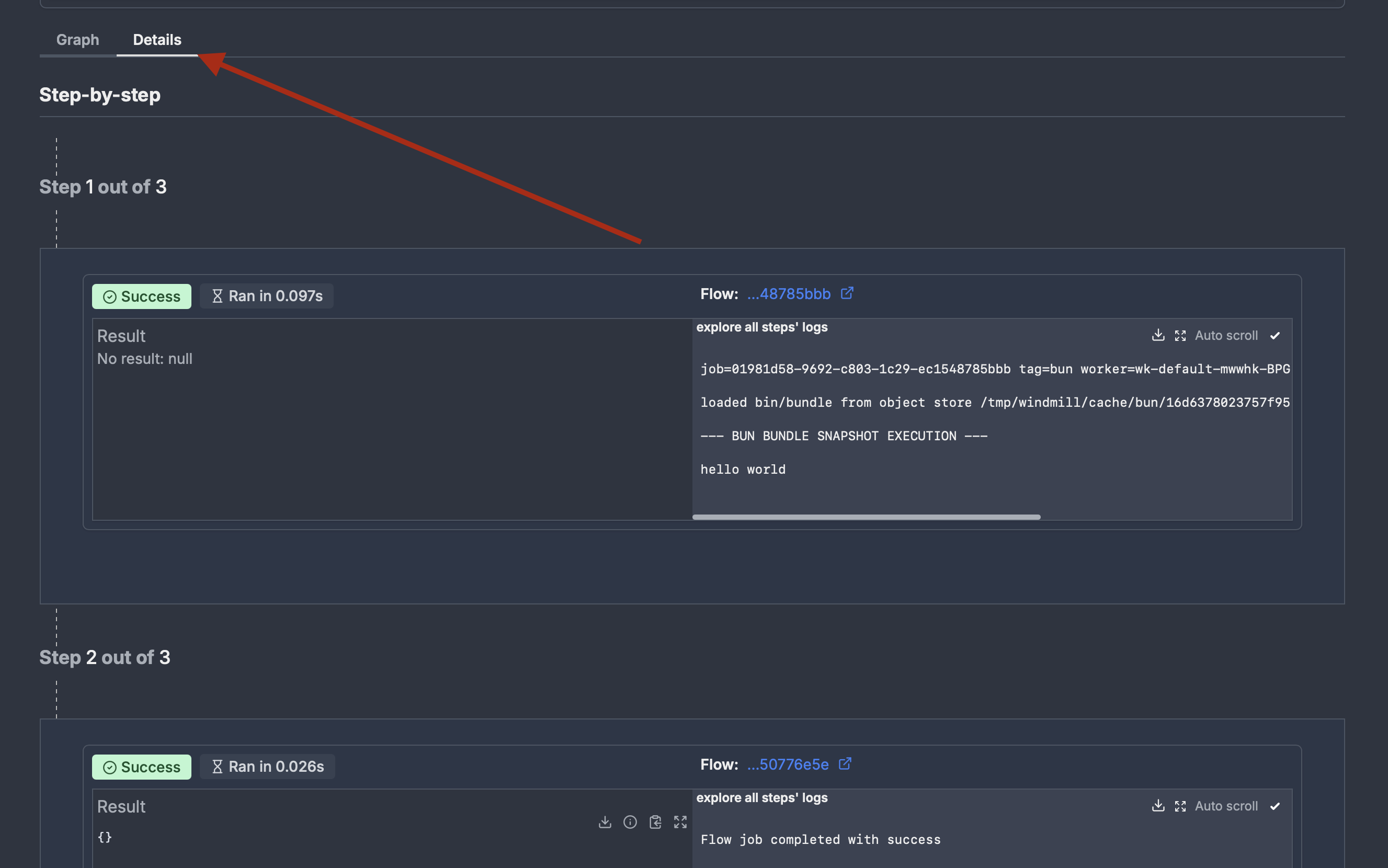Click the 'Step-by-step' heading
This screenshot has width=1388, height=868.
100,95
